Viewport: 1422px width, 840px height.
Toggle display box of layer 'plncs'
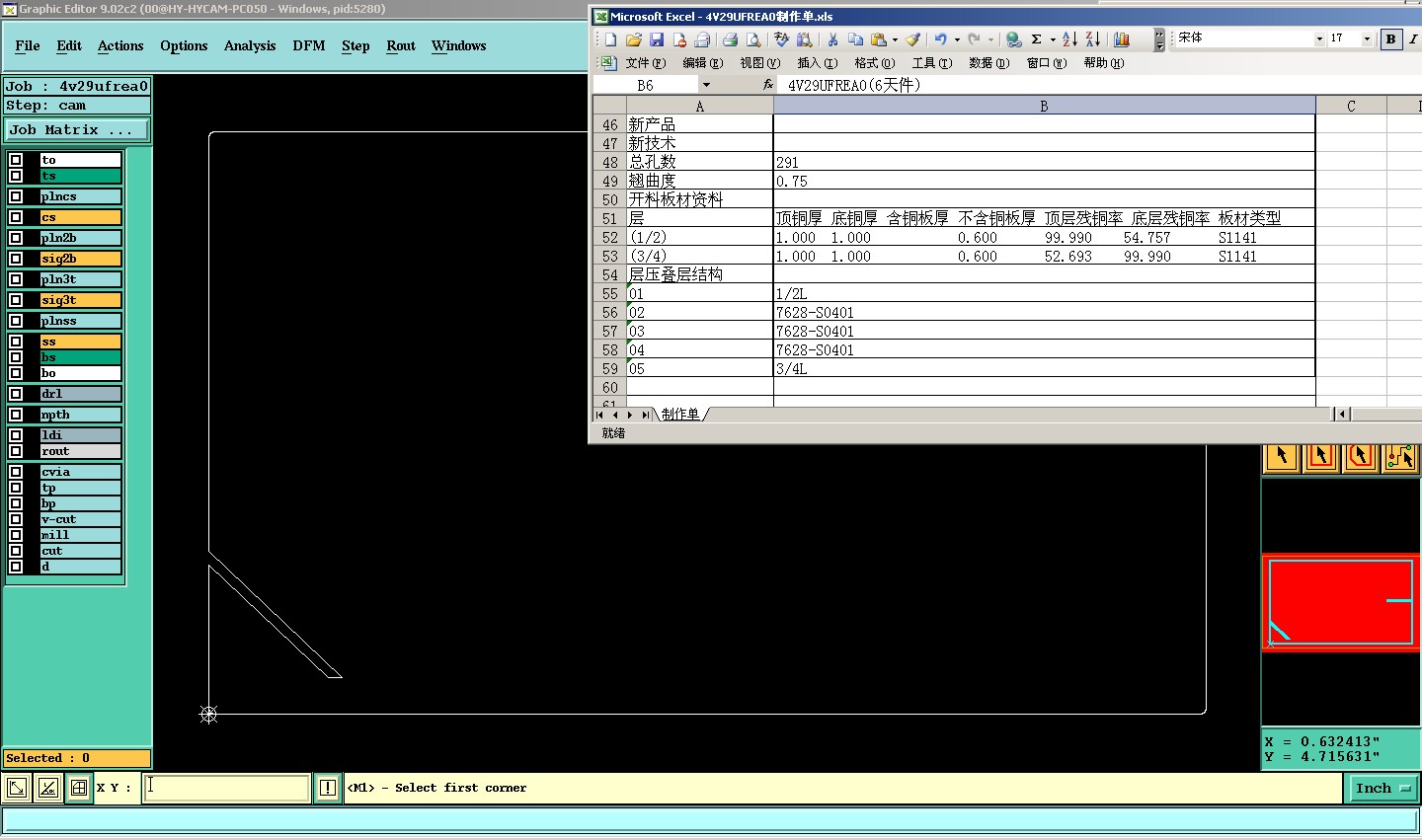tap(16, 196)
